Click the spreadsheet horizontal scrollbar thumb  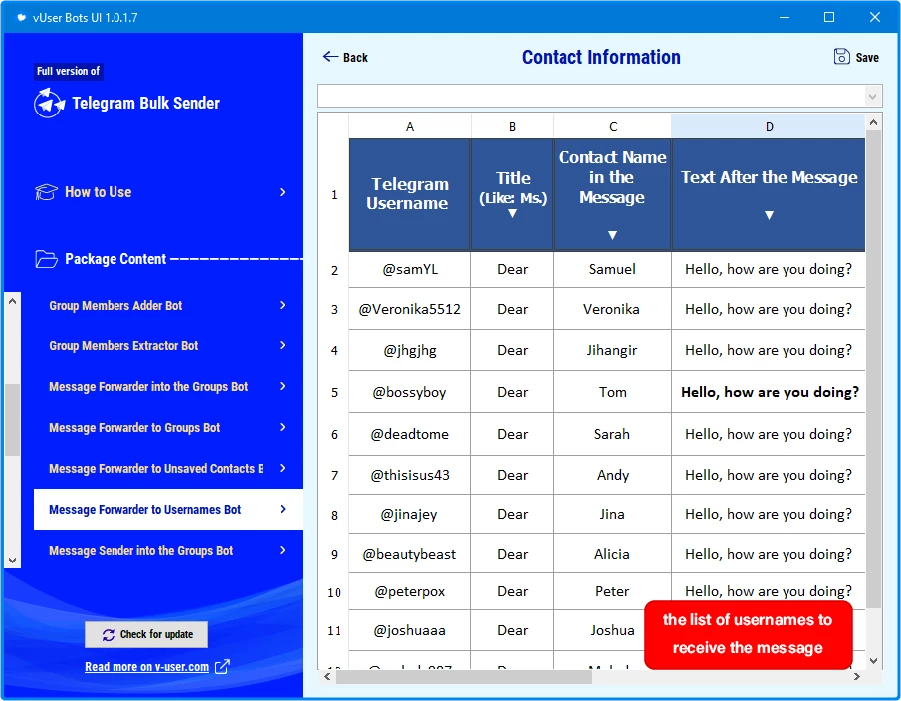coord(464,677)
